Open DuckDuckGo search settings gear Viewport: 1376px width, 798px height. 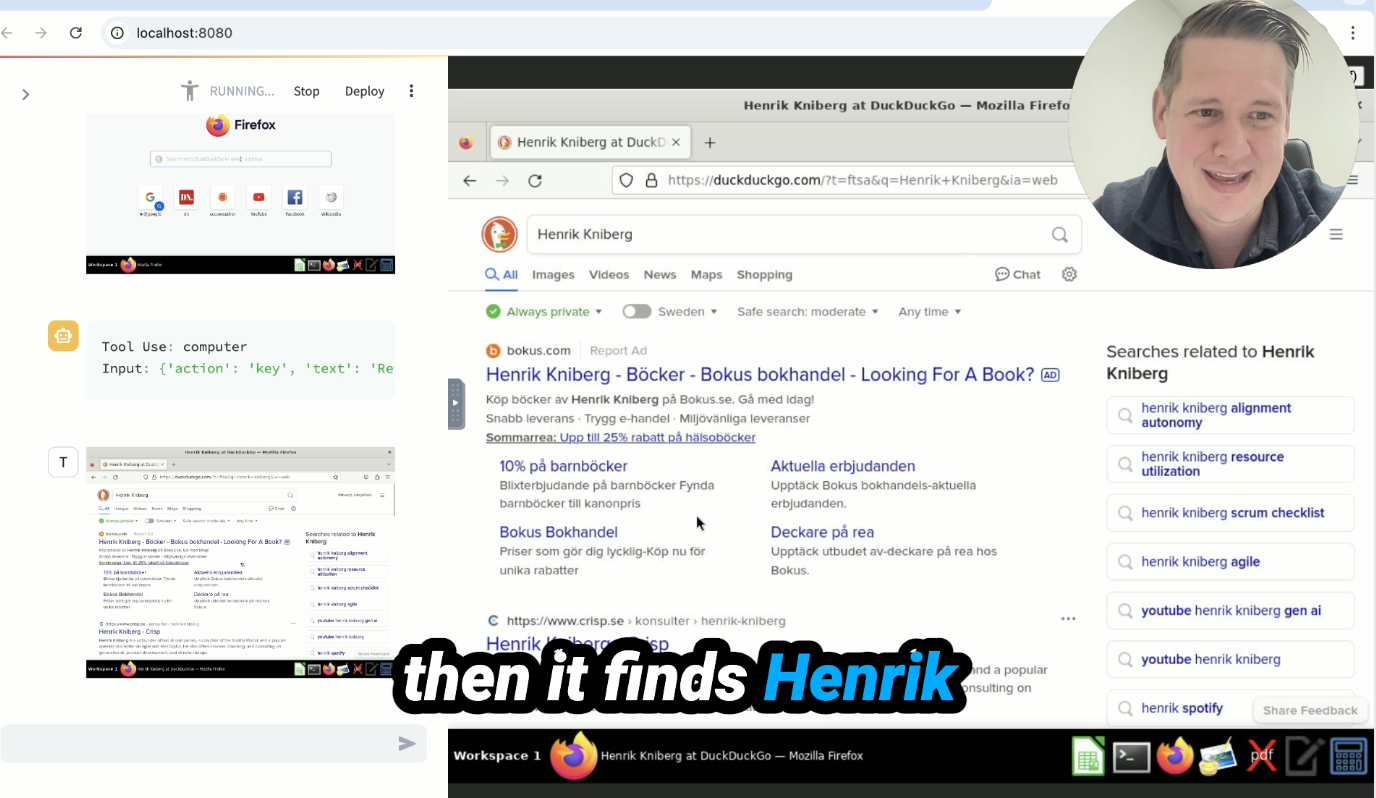pos(1069,274)
